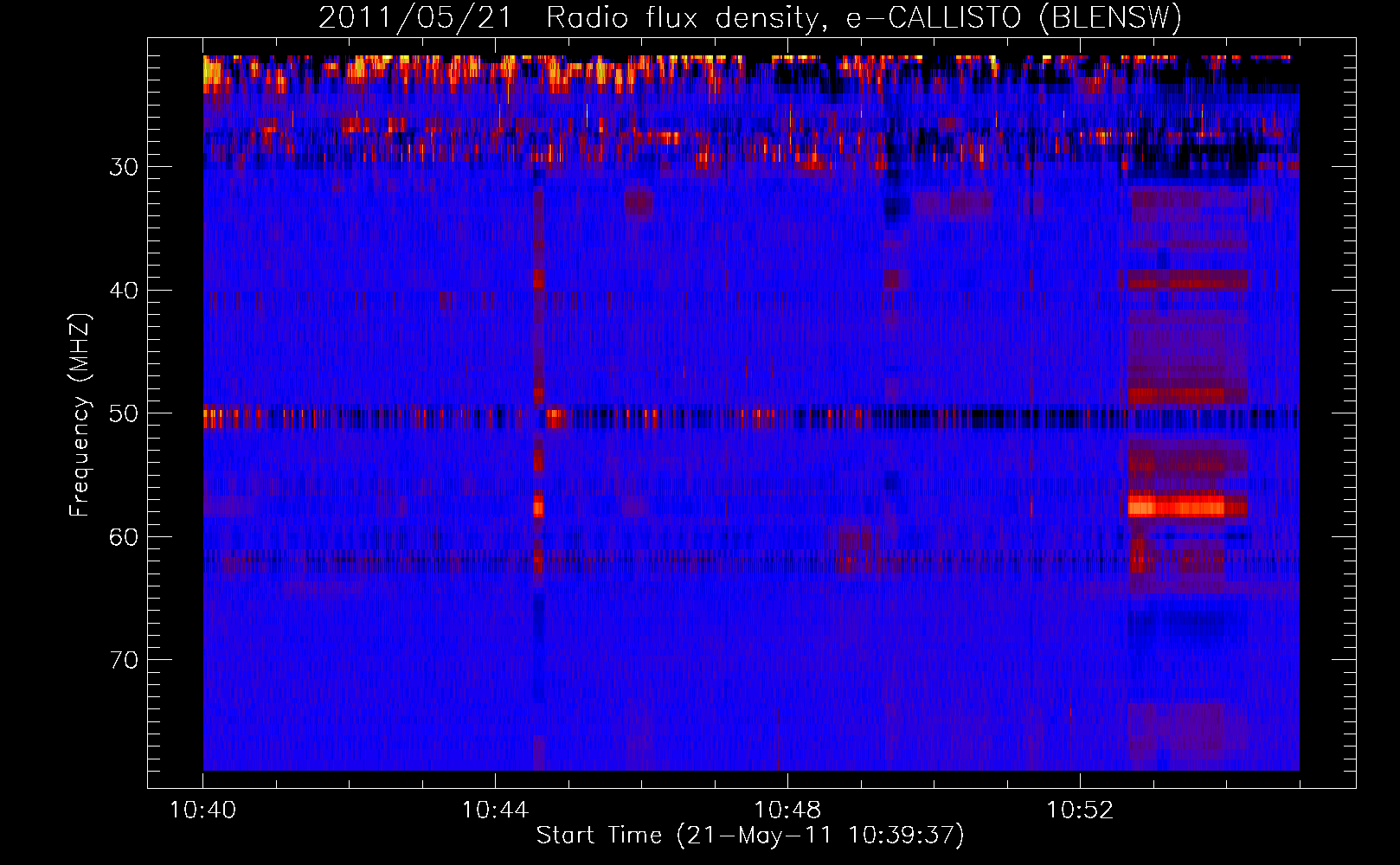Click the '10:40' time tick label

[x=202, y=811]
